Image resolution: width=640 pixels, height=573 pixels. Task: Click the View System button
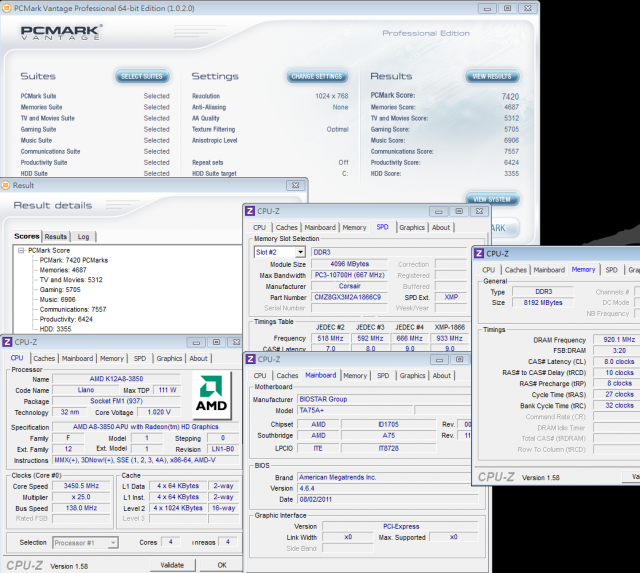pyautogui.click(x=492, y=199)
